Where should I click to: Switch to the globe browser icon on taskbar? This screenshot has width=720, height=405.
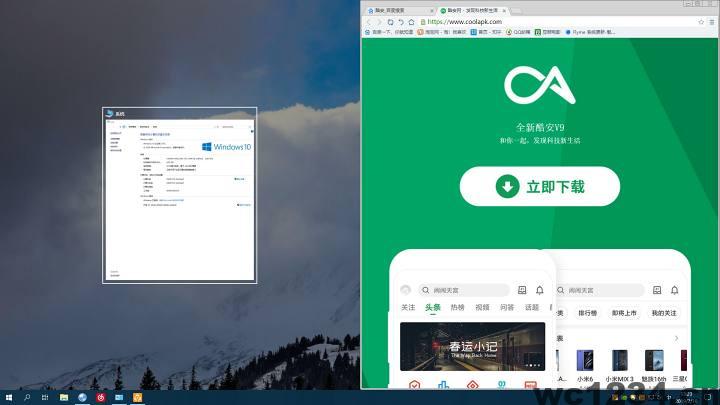[82, 397]
